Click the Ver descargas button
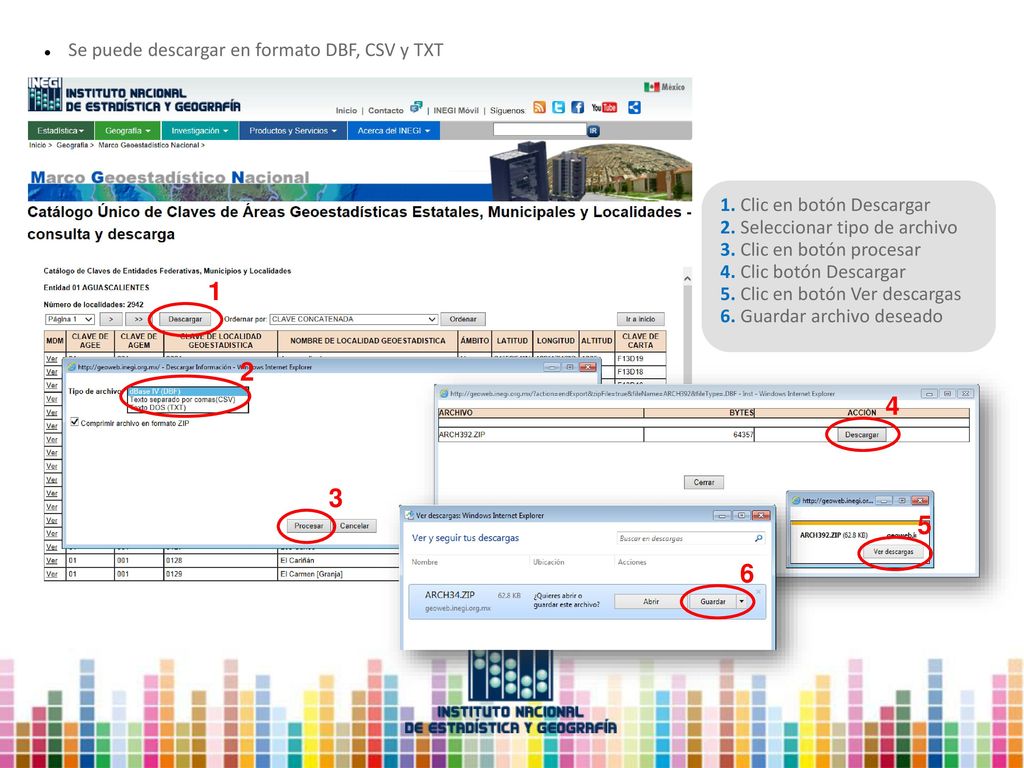The image size is (1024, 768). tap(893, 552)
